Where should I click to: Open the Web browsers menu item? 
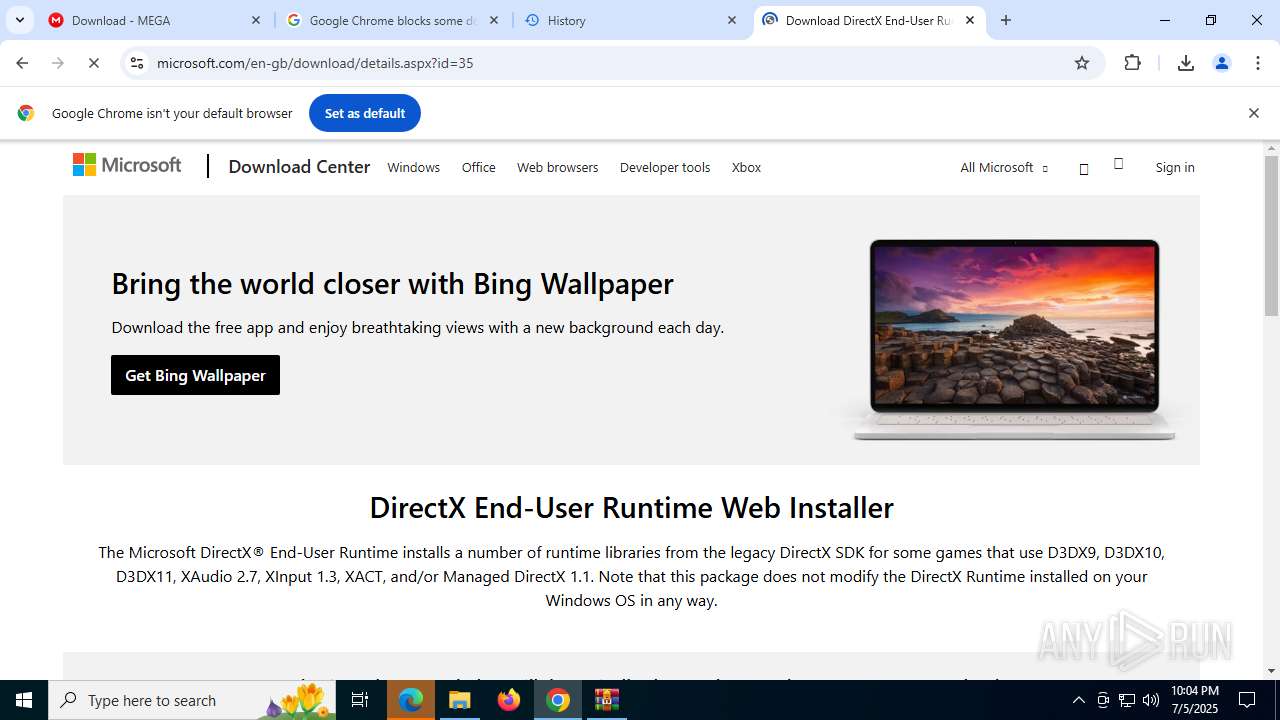557,167
